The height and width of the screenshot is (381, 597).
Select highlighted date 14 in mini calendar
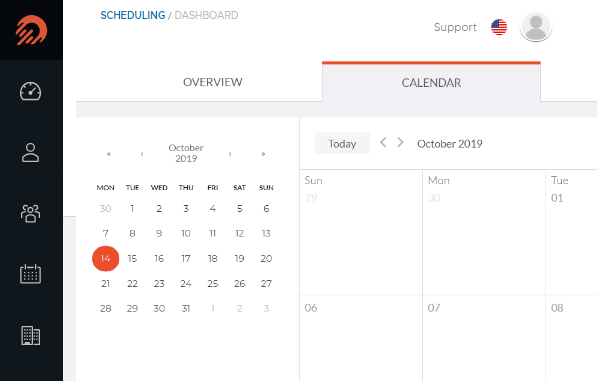(105, 258)
